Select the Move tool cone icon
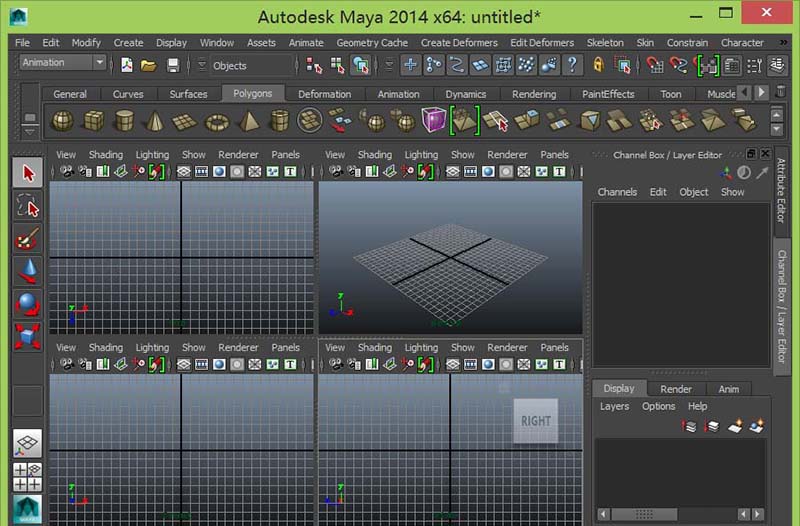The image size is (800, 526). click(x=28, y=271)
